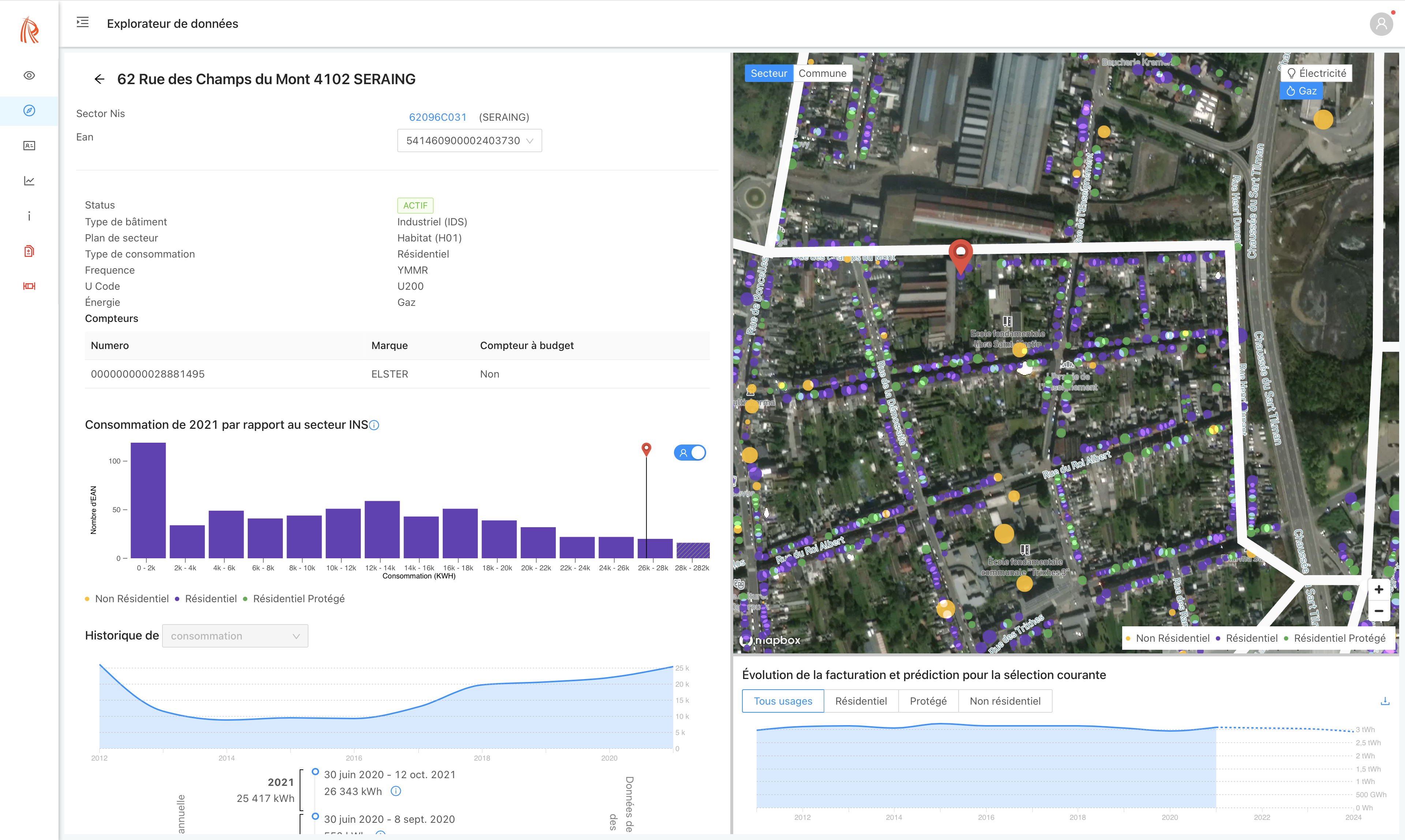Click Résidentiel Protégé legend under histogram
Screen dimensions: 1405x840
(294, 599)
